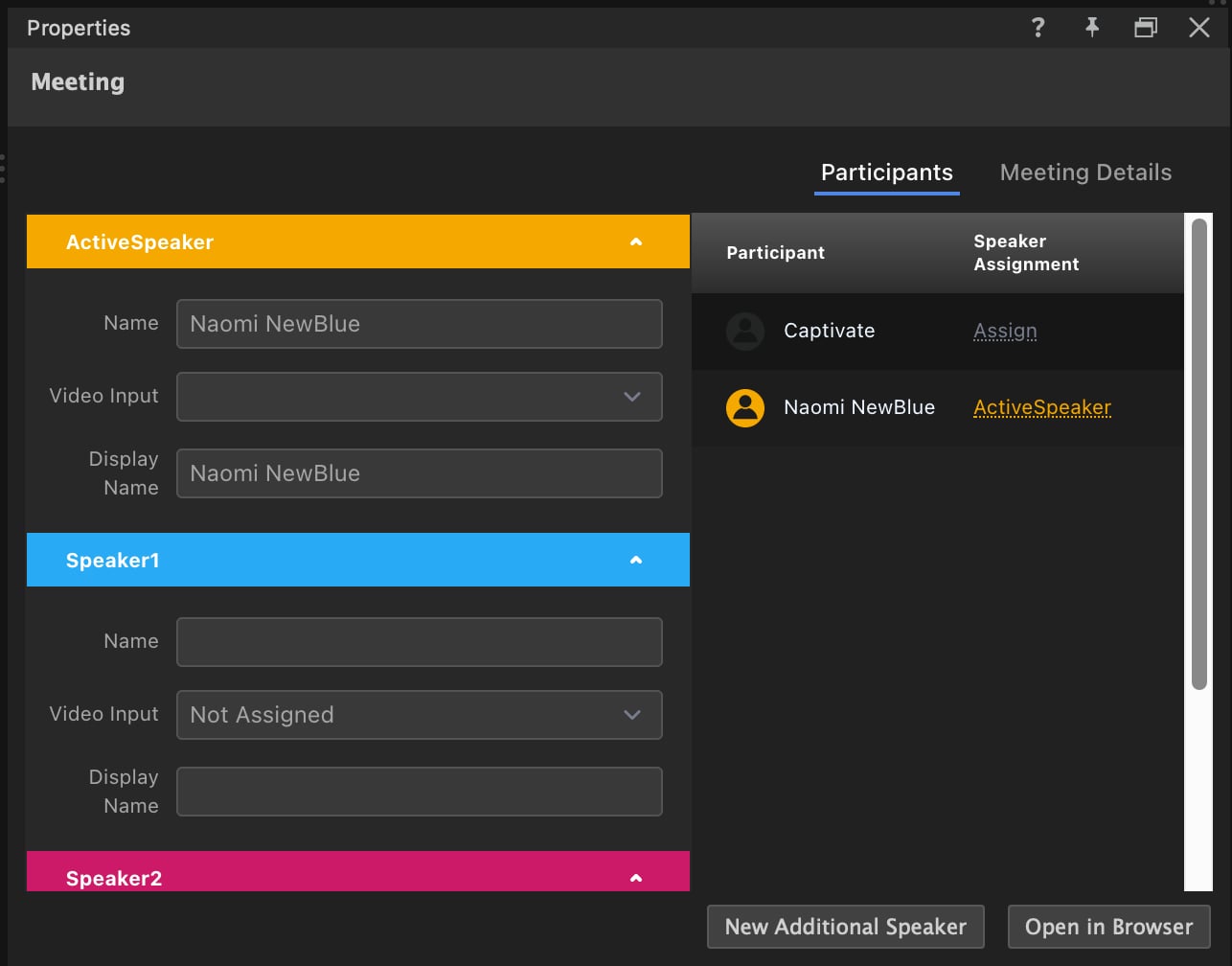Image resolution: width=1232 pixels, height=966 pixels.
Task: Click the New Additional Speaker button
Action: [846, 927]
